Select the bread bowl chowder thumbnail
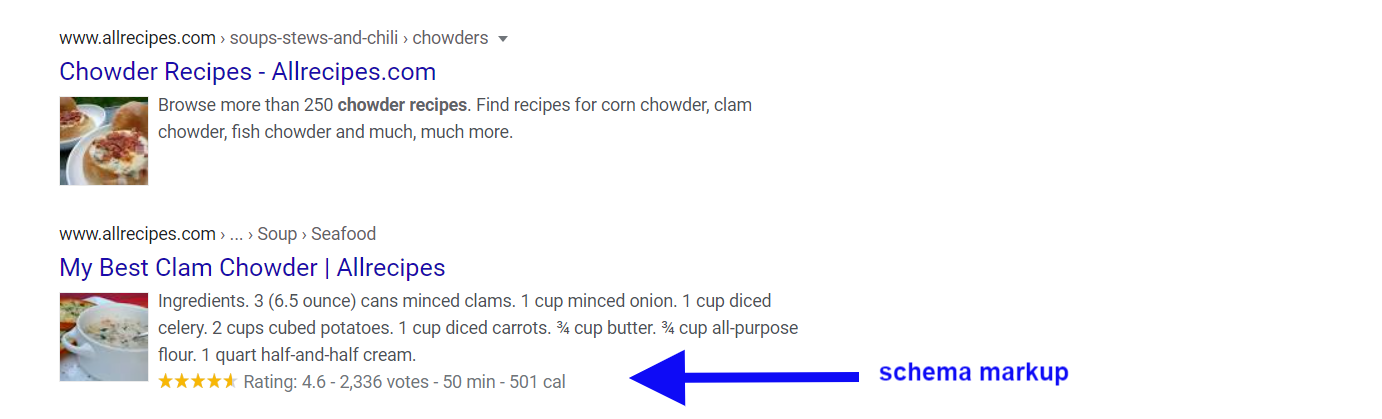 pos(104,141)
